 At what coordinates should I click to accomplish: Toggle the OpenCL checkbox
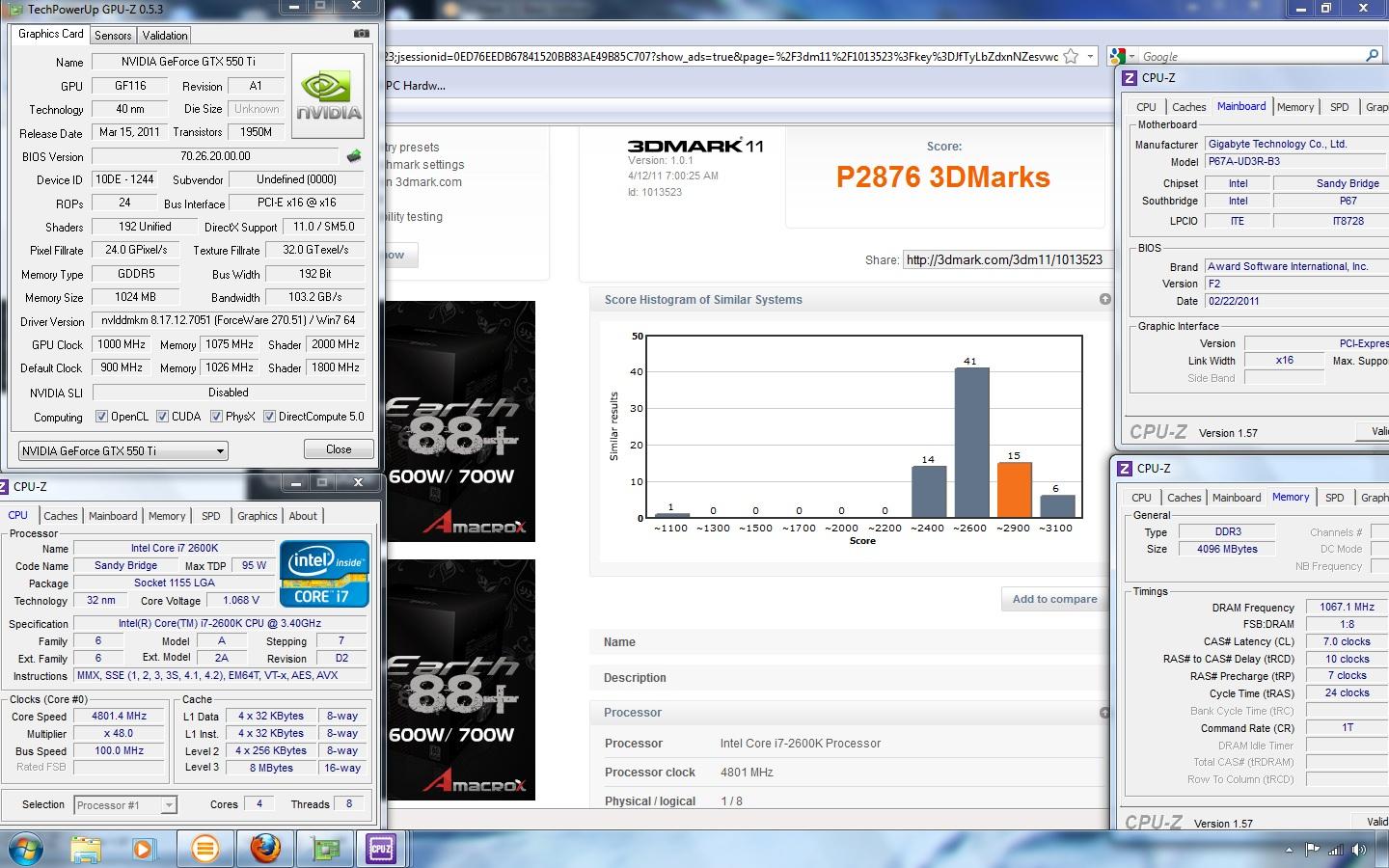coord(101,417)
